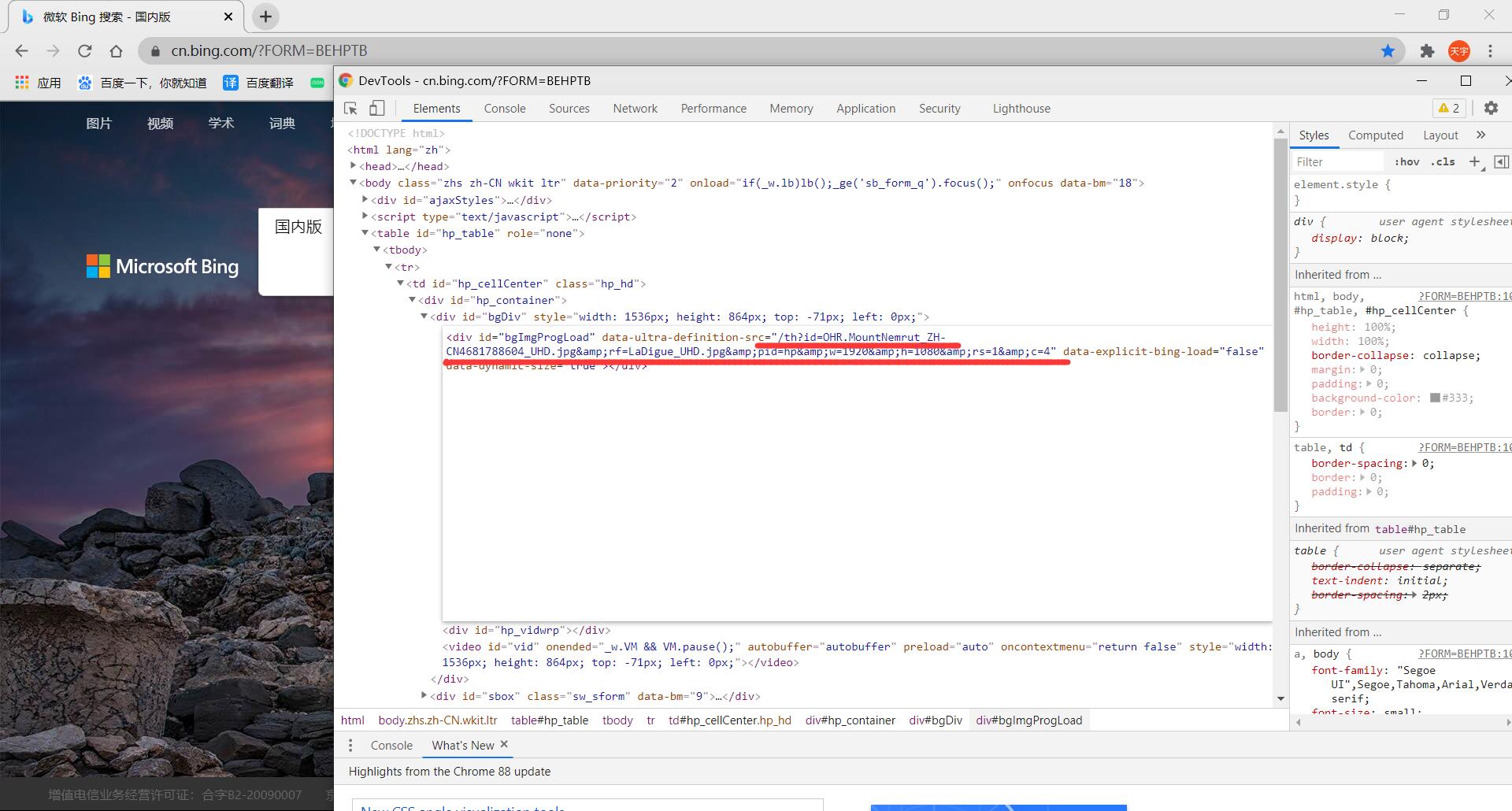Image resolution: width=1512 pixels, height=811 pixels.
Task: Bookmark this page with star icon
Action: tap(1388, 51)
